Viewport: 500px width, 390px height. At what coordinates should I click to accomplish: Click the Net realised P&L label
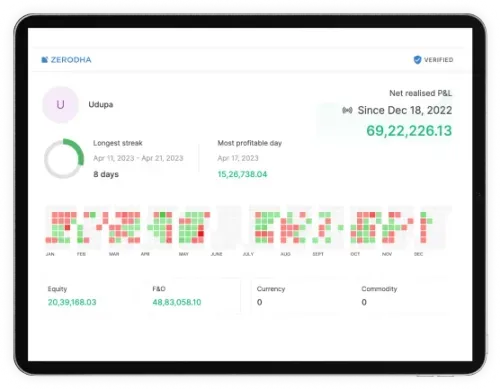(421, 93)
